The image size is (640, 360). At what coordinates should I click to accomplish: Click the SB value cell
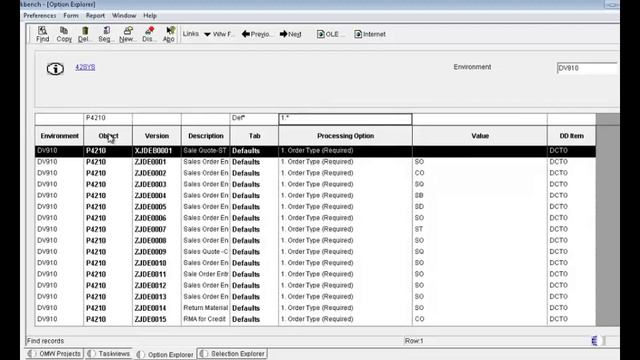[480, 196]
